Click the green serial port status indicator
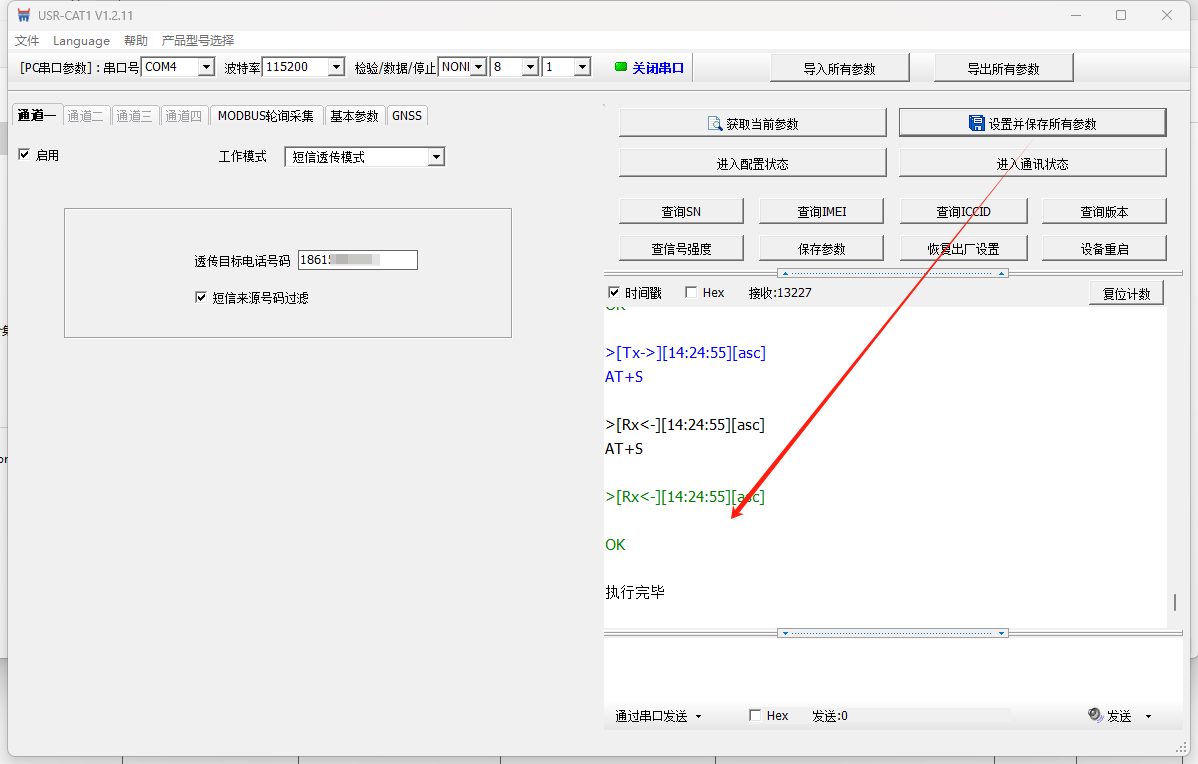Viewport: 1198px width, 764px height. coord(621,67)
